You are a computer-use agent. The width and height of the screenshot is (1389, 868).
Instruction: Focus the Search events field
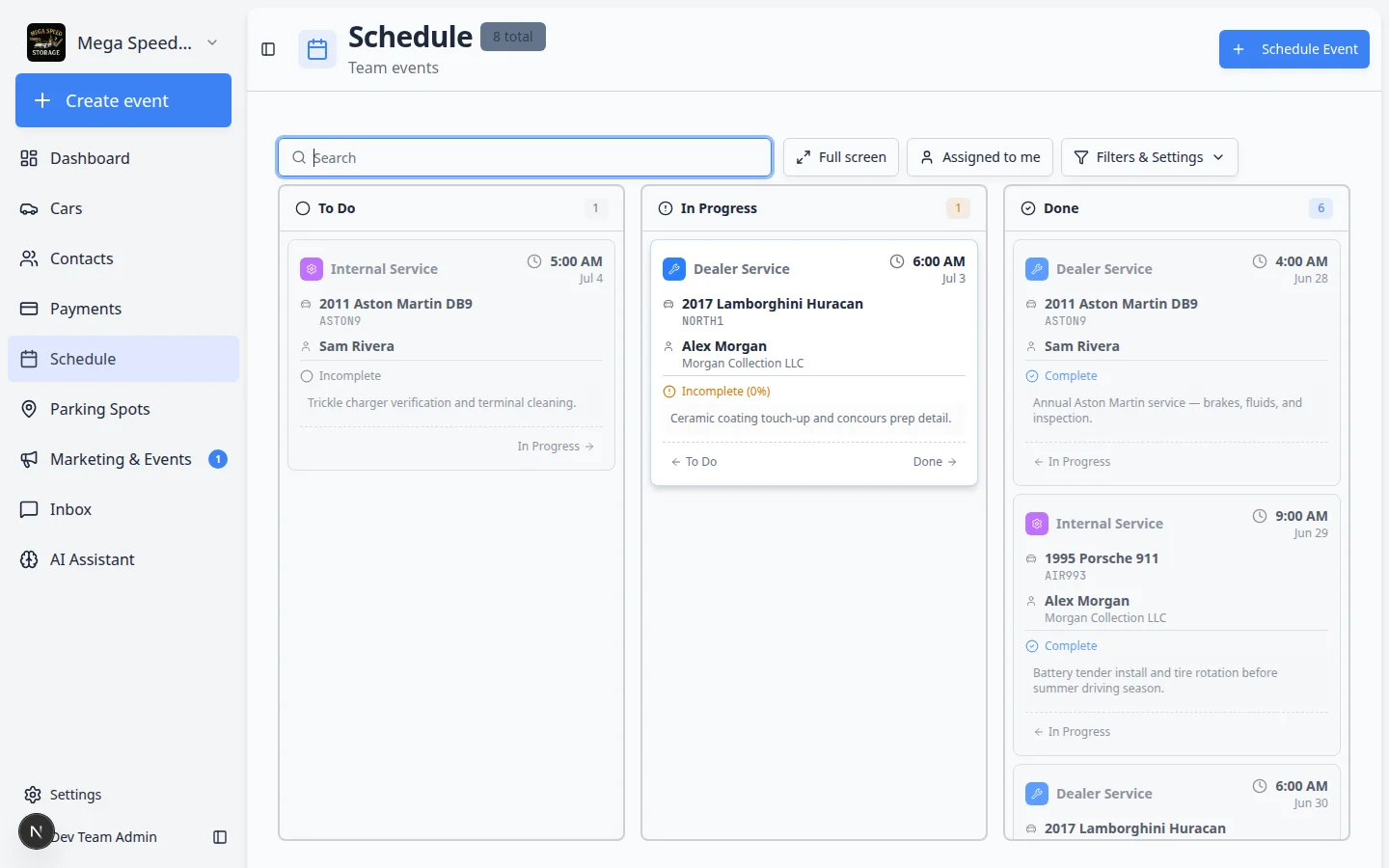(x=525, y=157)
